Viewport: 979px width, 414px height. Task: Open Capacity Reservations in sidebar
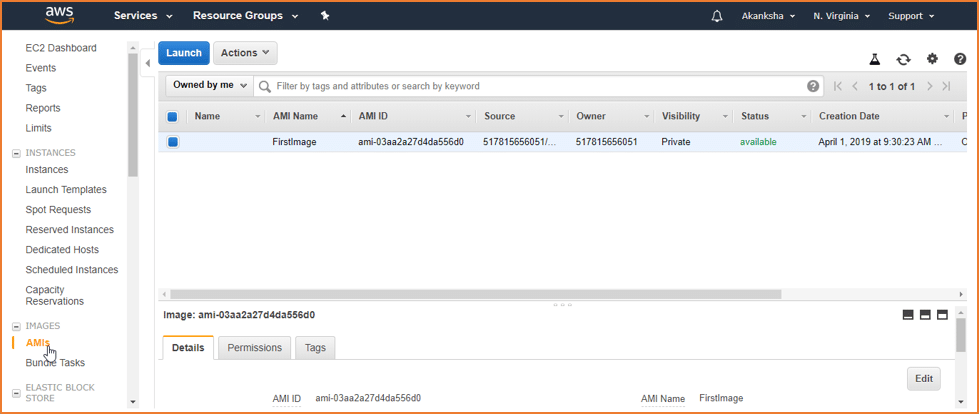[54, 295]
